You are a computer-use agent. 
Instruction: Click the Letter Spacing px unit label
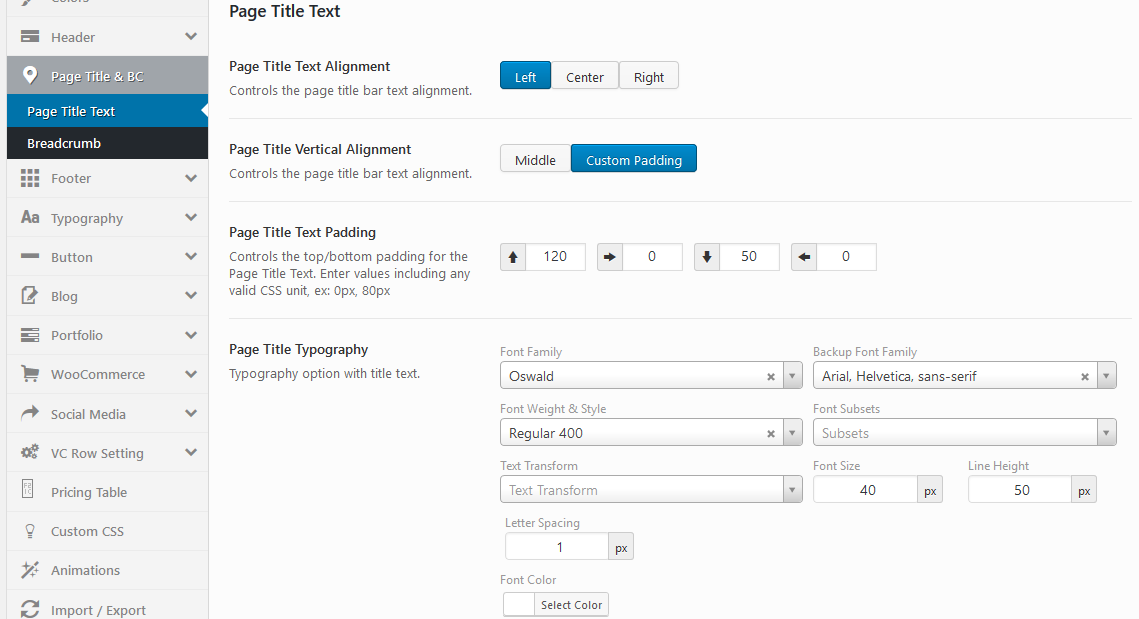click(x=621, y=547)
